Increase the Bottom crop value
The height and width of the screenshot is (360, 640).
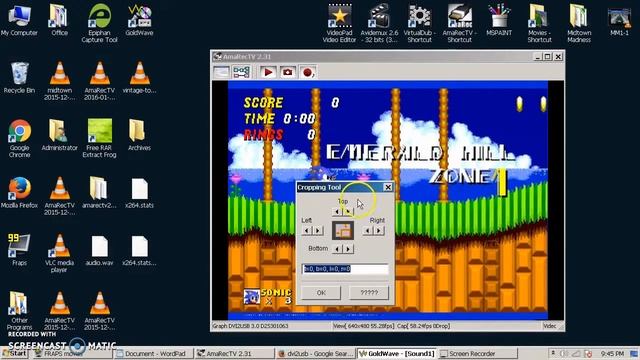click(x=348, y=249)
